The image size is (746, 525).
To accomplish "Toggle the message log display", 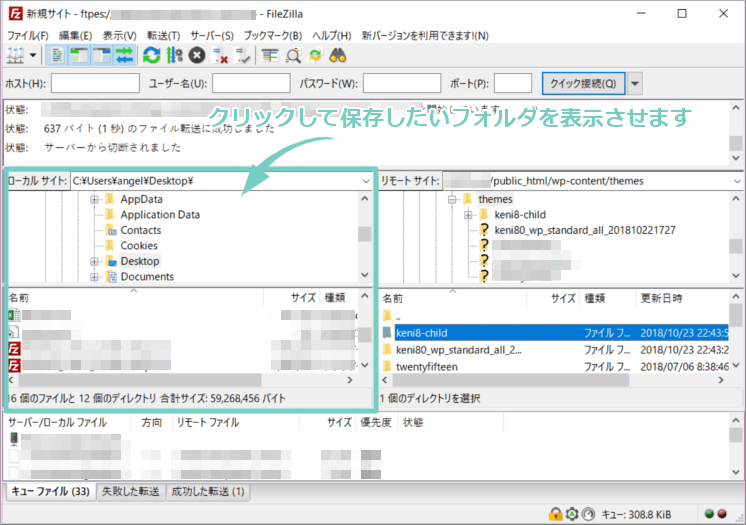I will point(57,56).
